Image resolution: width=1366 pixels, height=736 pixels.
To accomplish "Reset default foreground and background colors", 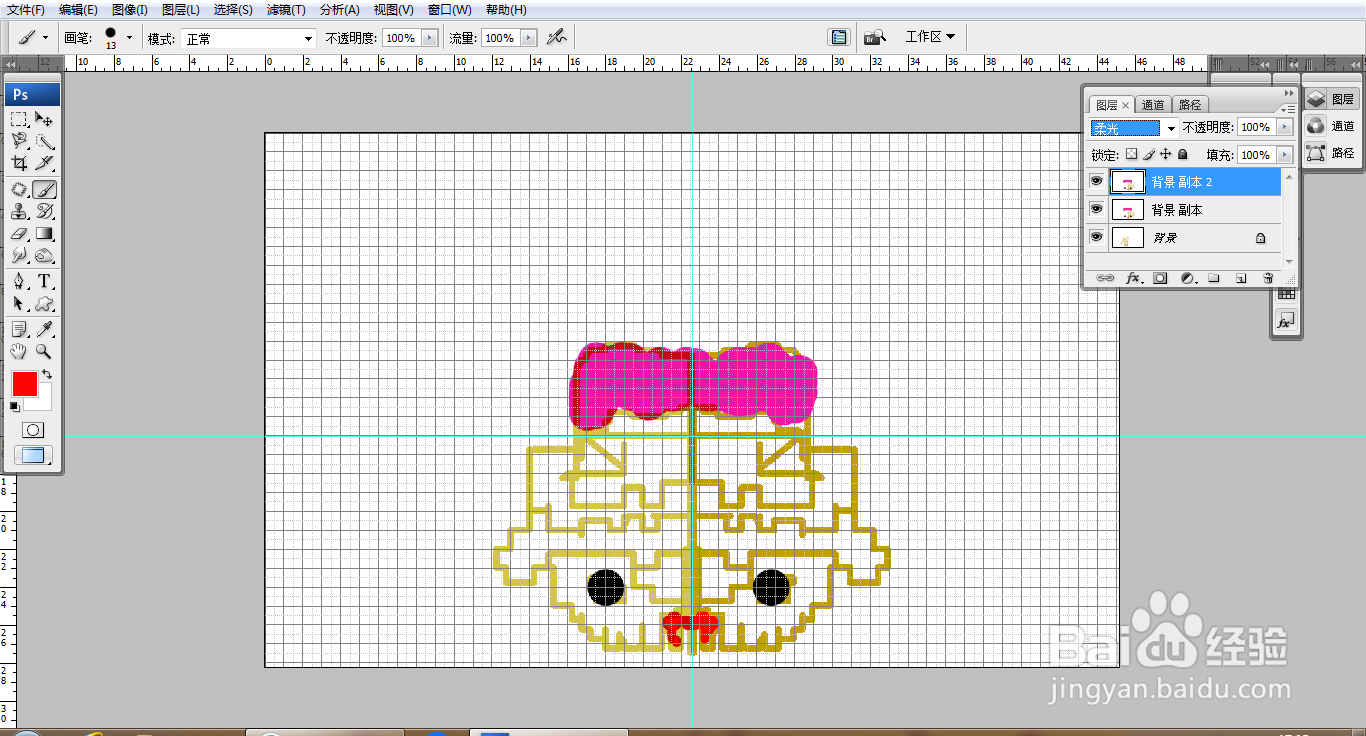I will click(15, 406).
